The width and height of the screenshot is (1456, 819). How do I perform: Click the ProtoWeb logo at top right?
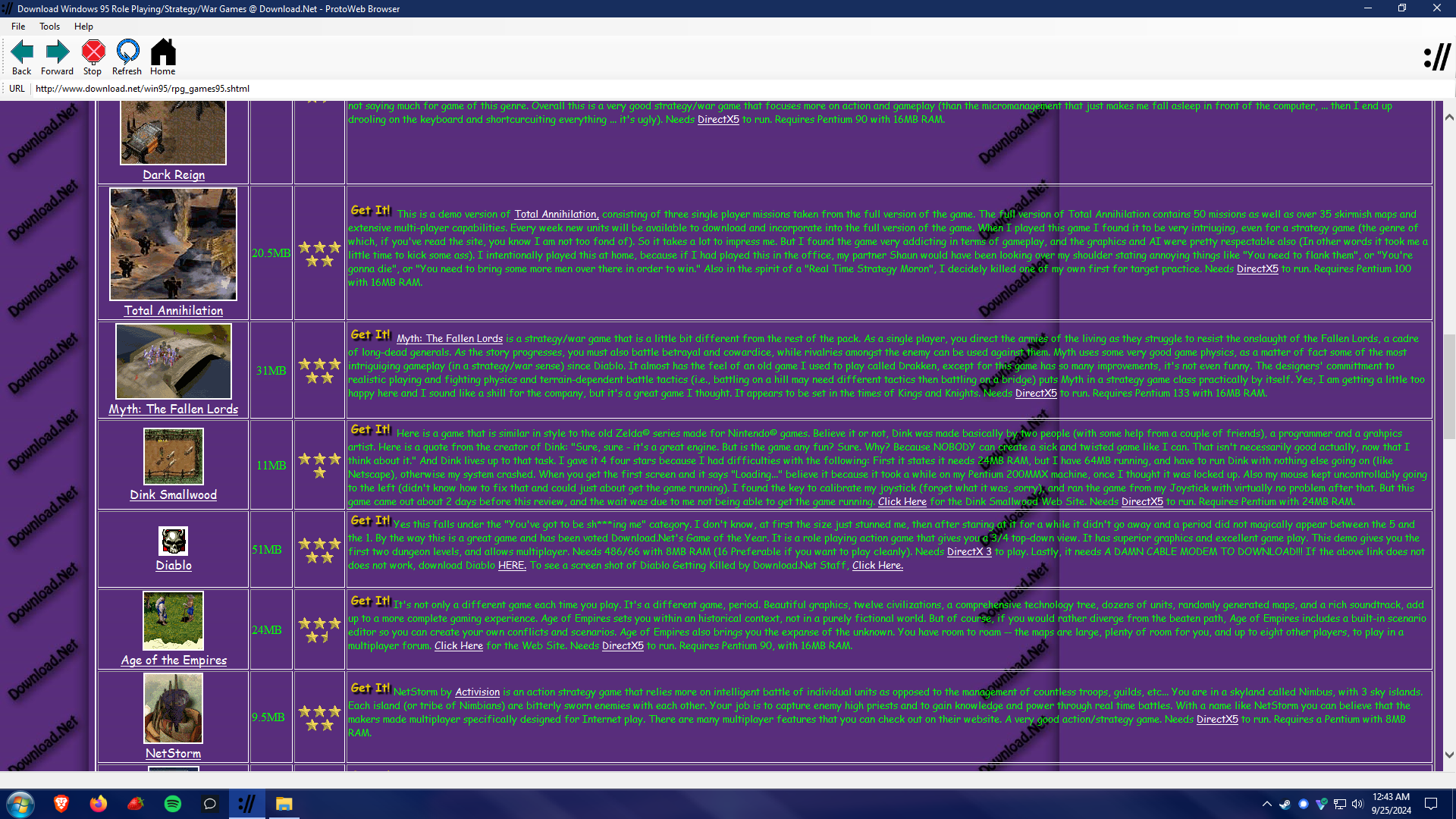coord(1436,57)
